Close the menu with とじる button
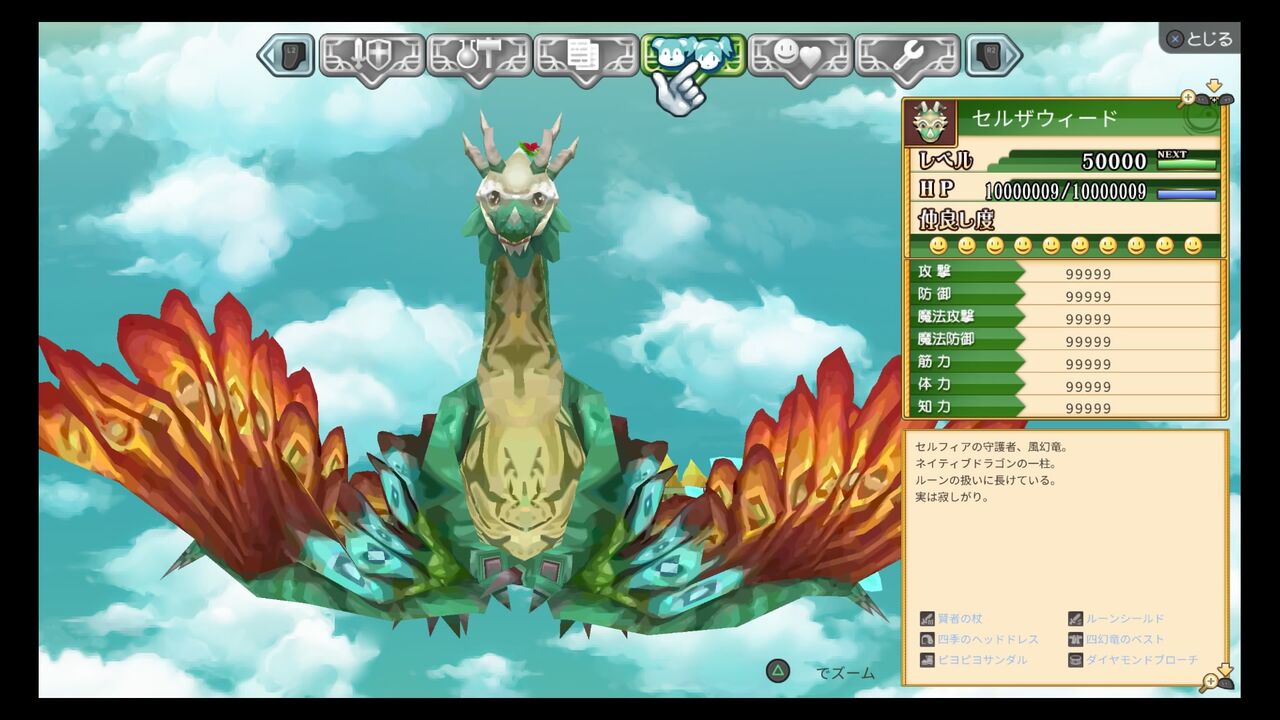The image size is (1280, 720). tap(1200, 38)
